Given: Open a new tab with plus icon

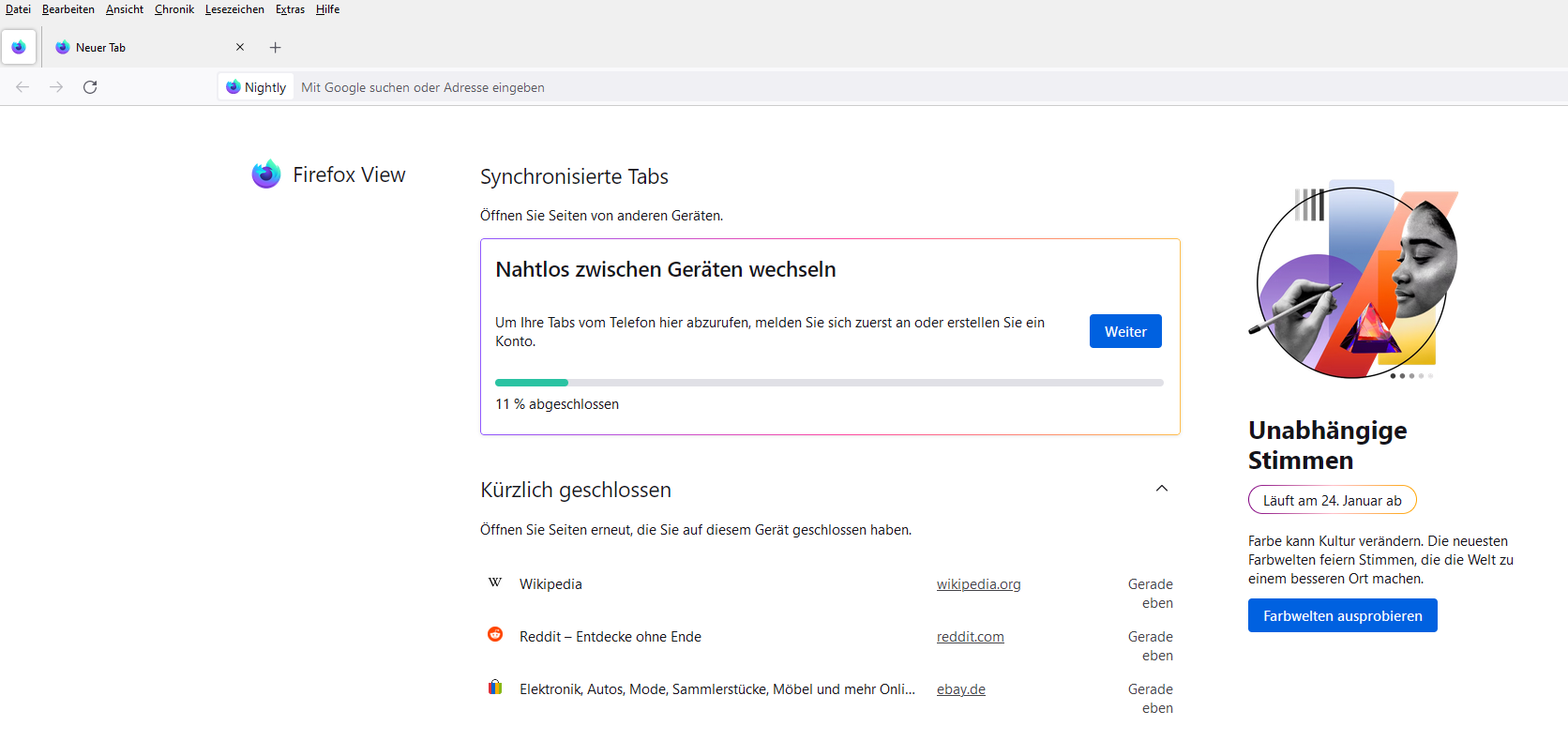Looking at the screenshot, I should (x=275, y=47).
